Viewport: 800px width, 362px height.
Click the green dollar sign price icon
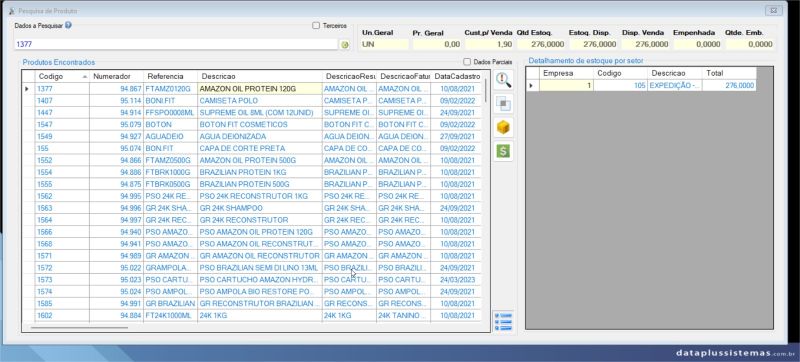(503, 151)
